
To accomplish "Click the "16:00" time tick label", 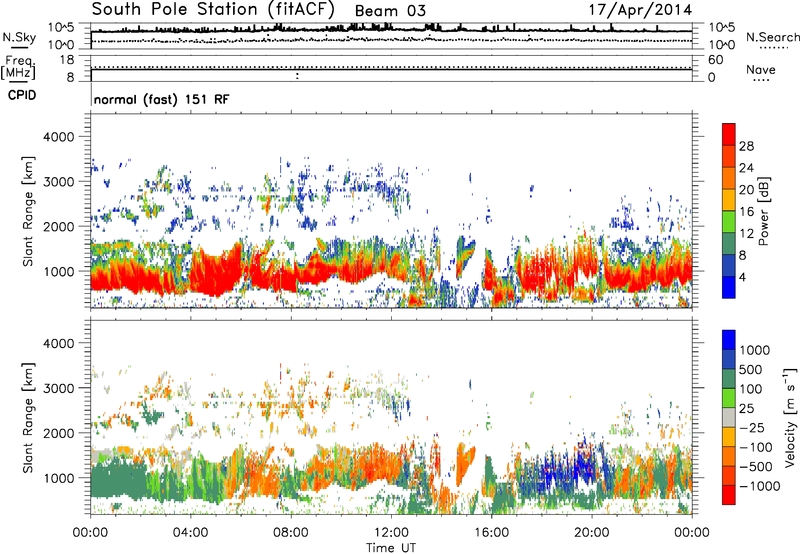I will [491, 533].
